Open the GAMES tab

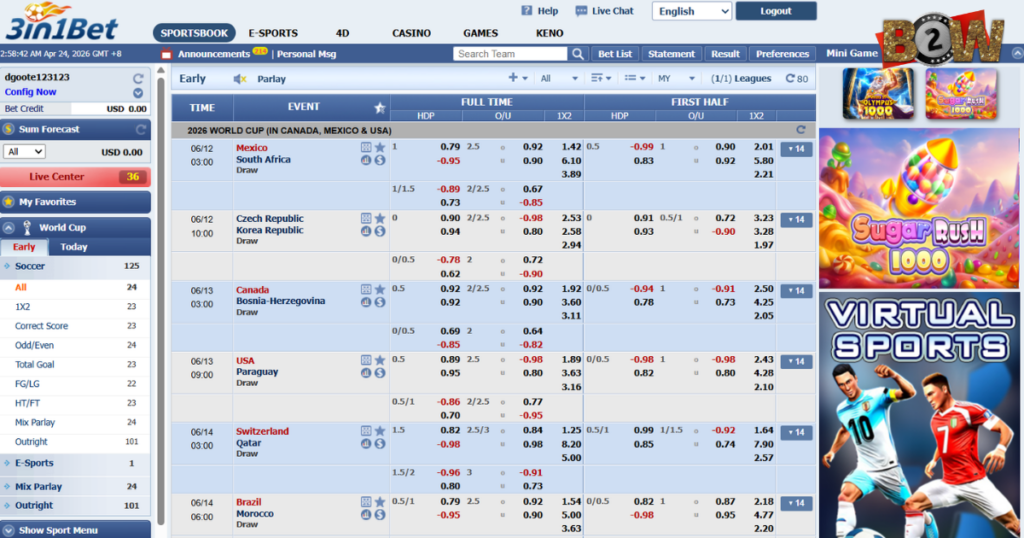tap(481, 33)
